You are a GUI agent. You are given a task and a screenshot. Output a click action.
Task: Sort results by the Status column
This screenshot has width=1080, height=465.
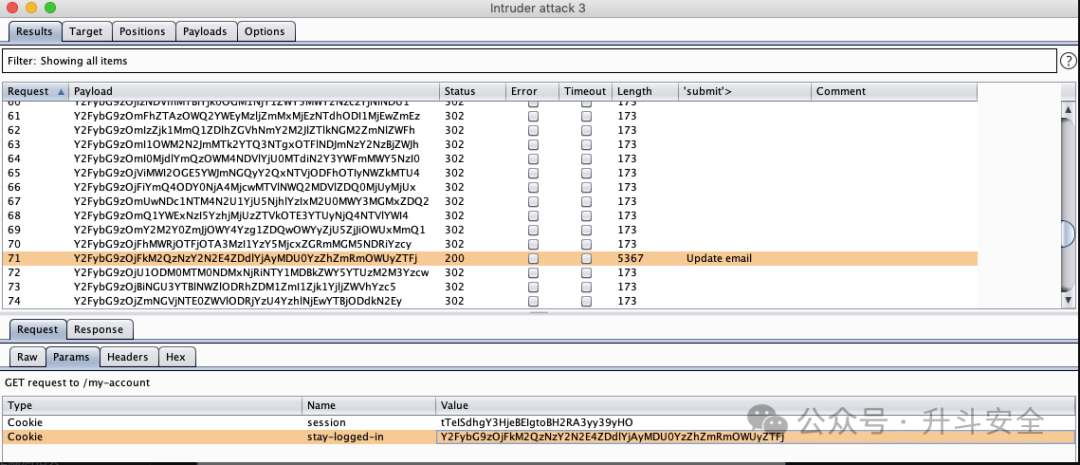point(472,92)
